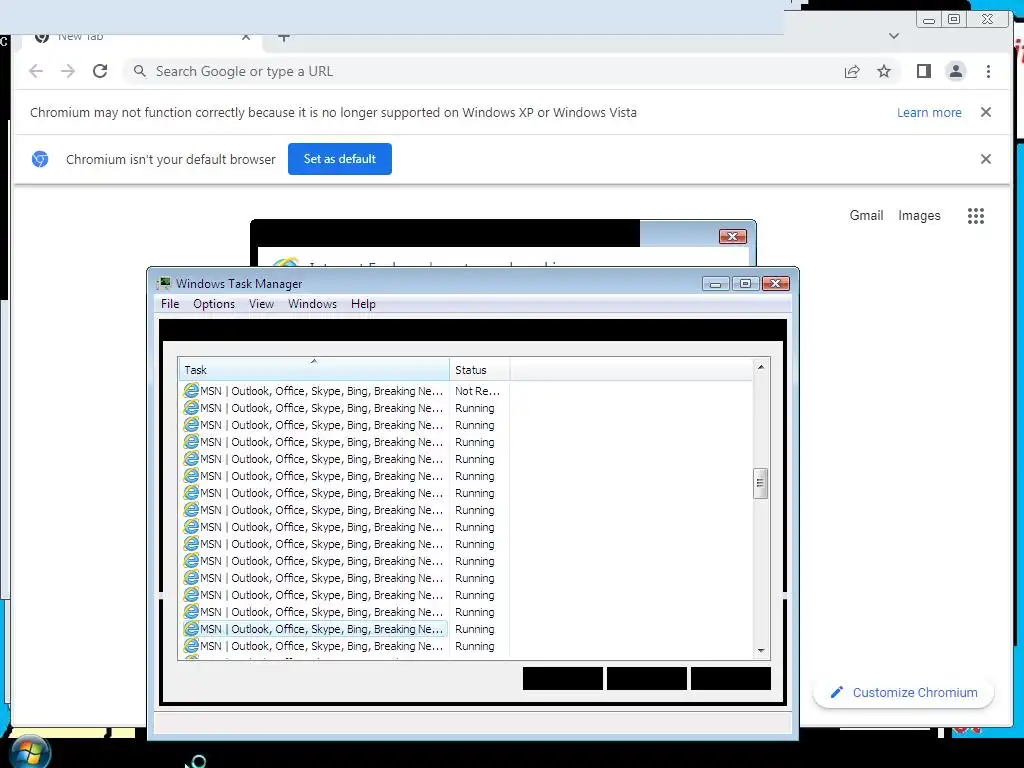This screenshot has width=1024, height=768.
Task: Click the Not Re... status cell
Action: 477,391
